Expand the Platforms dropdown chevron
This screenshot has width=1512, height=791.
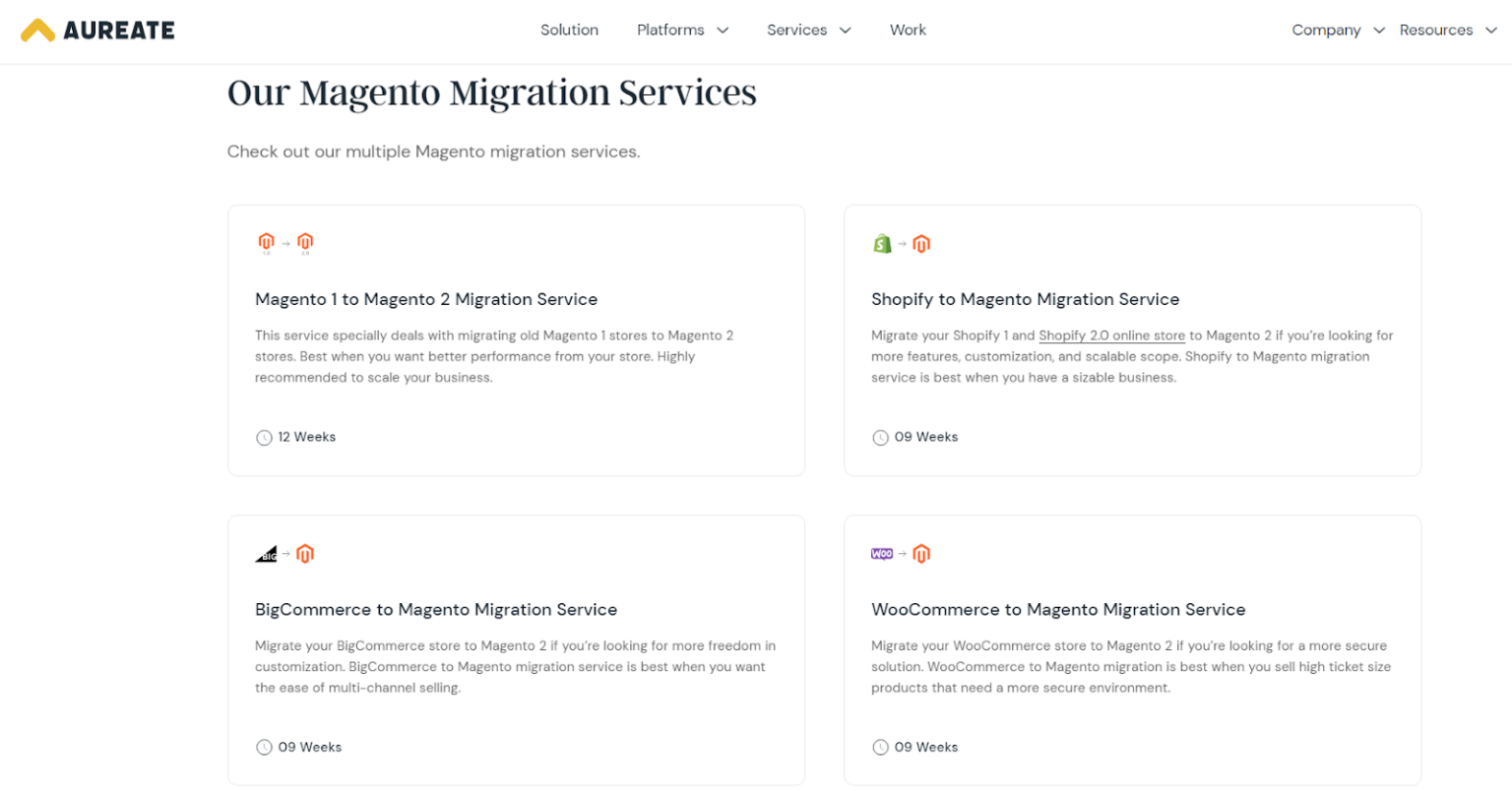pos(723,30)
